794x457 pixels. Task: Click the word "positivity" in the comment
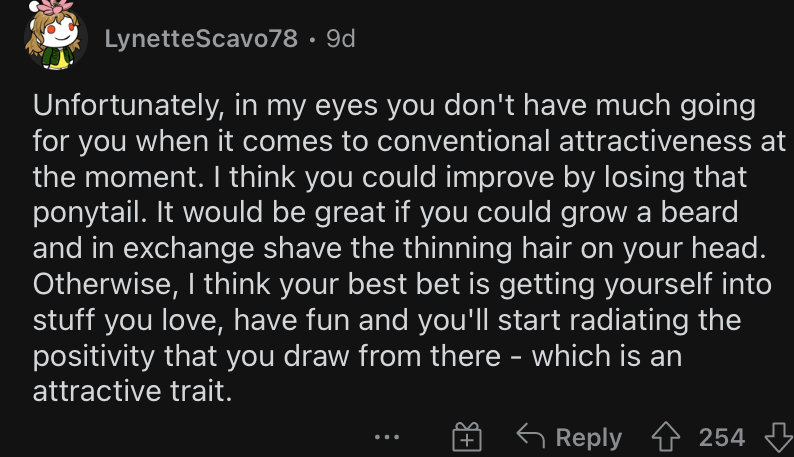click(94, 356)
